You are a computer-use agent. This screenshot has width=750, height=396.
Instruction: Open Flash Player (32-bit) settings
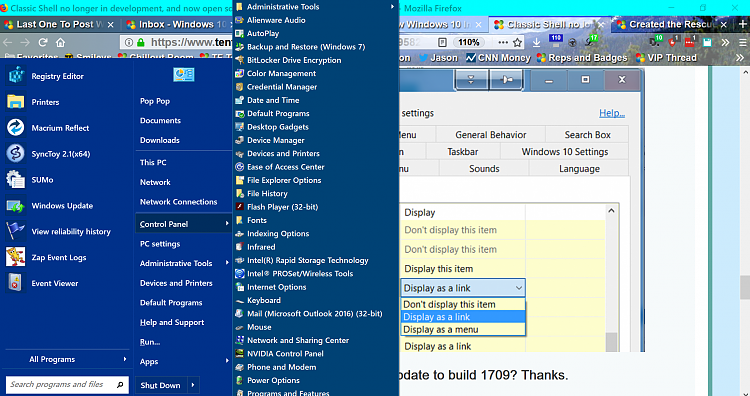(x=282, y=207)
